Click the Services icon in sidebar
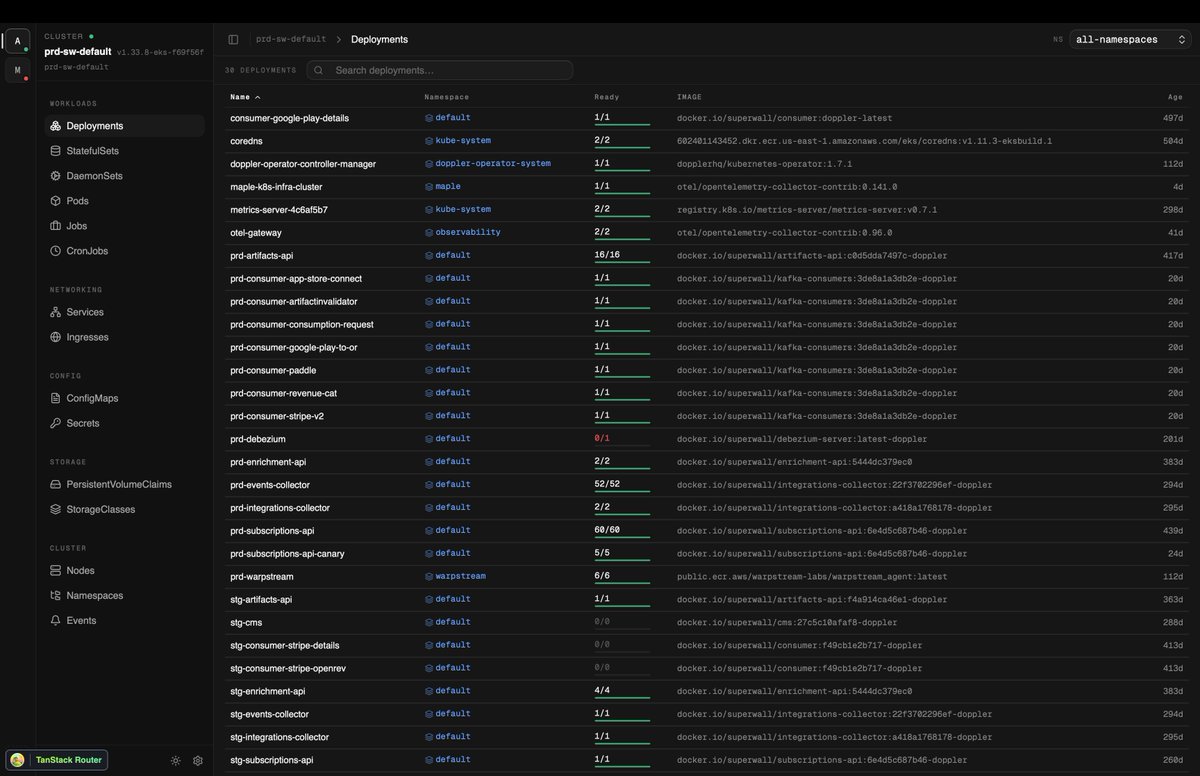 56,312
